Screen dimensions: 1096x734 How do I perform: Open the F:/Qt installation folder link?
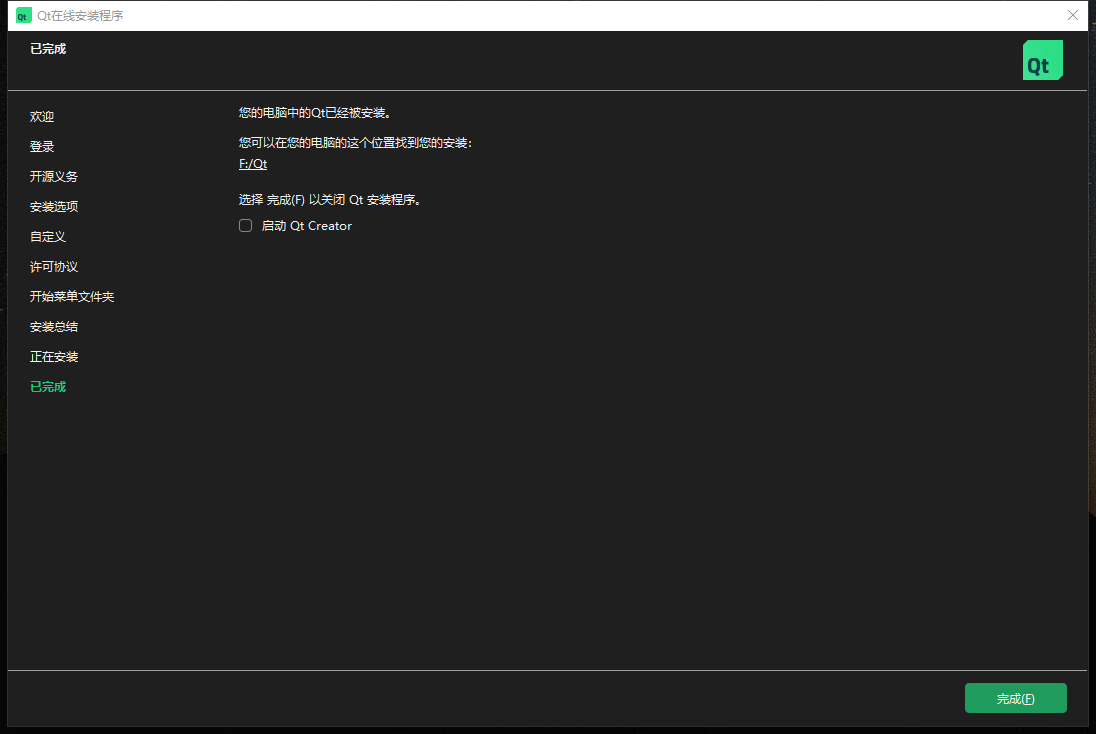pyautogui.click(x=253, y=164)
